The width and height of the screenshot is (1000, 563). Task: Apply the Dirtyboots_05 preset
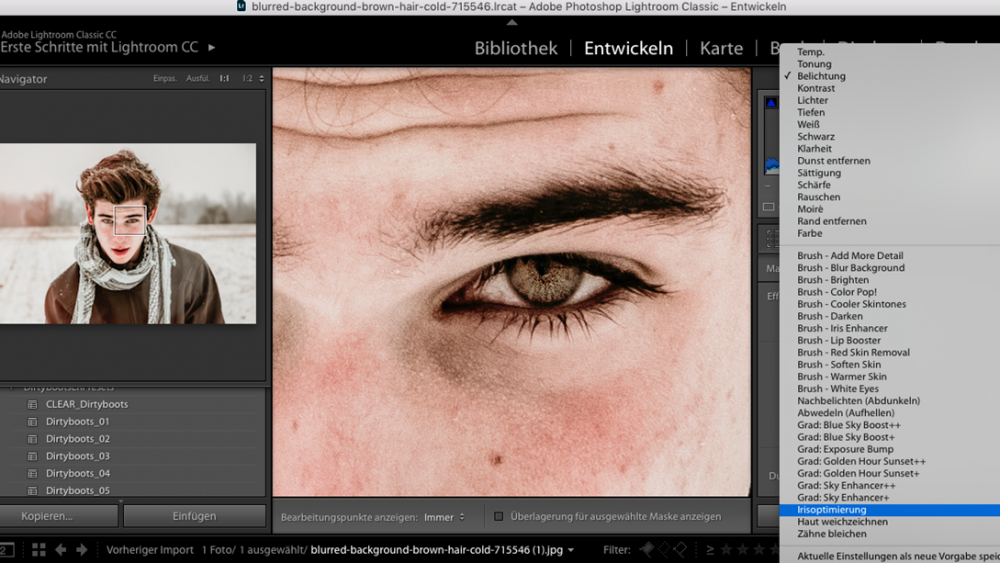click(x=77, y=490)
